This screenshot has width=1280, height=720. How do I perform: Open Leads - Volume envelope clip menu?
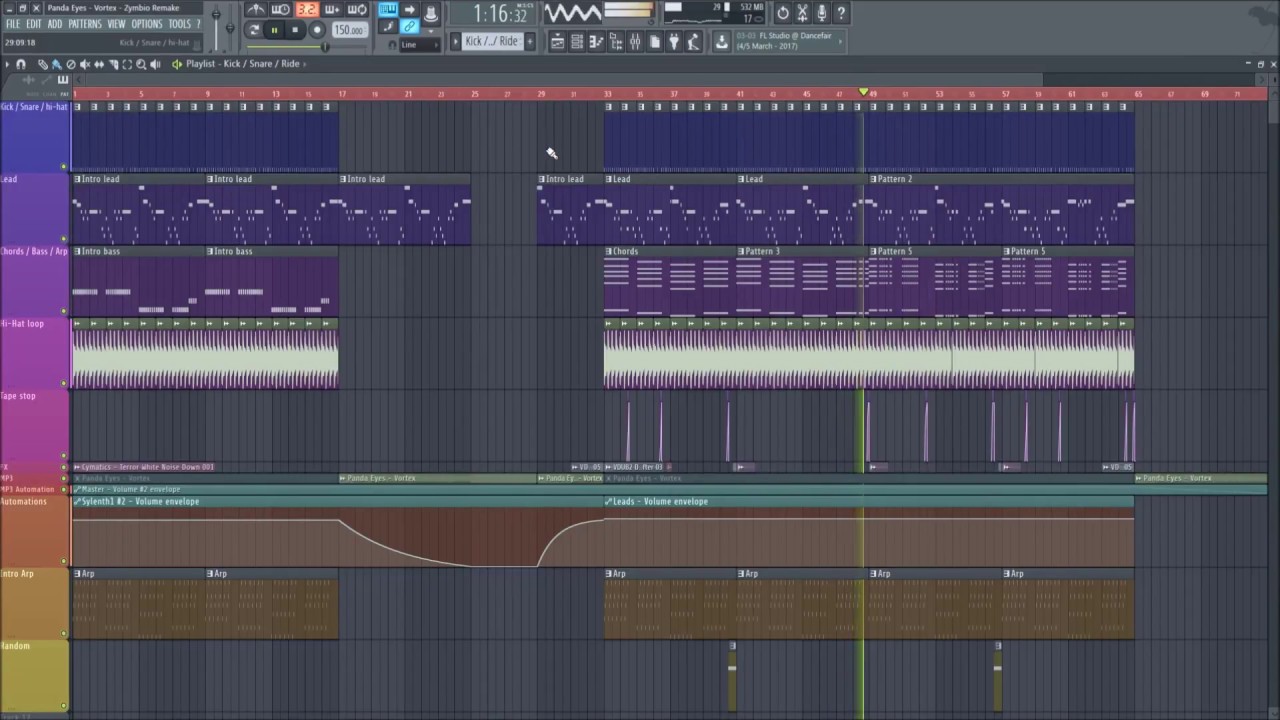pyautogui.click(x=609, y=501)
